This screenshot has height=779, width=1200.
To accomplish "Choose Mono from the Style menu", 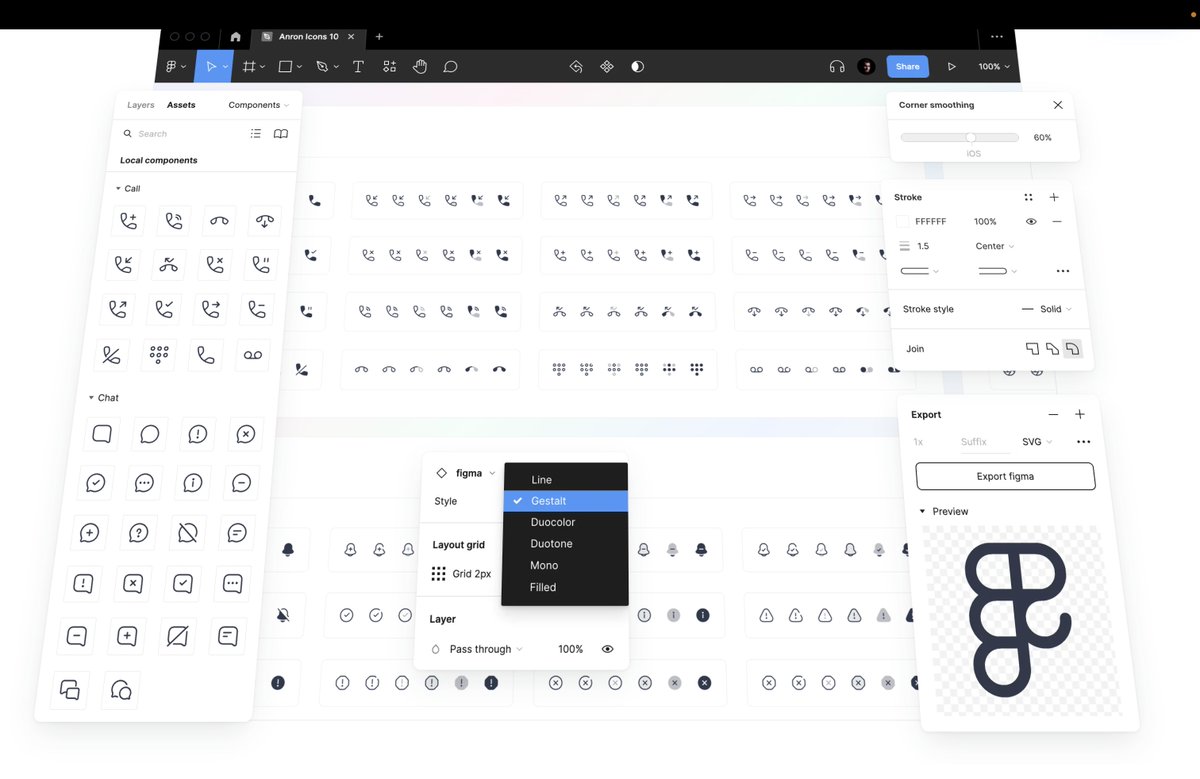I will tap(565, 565).
